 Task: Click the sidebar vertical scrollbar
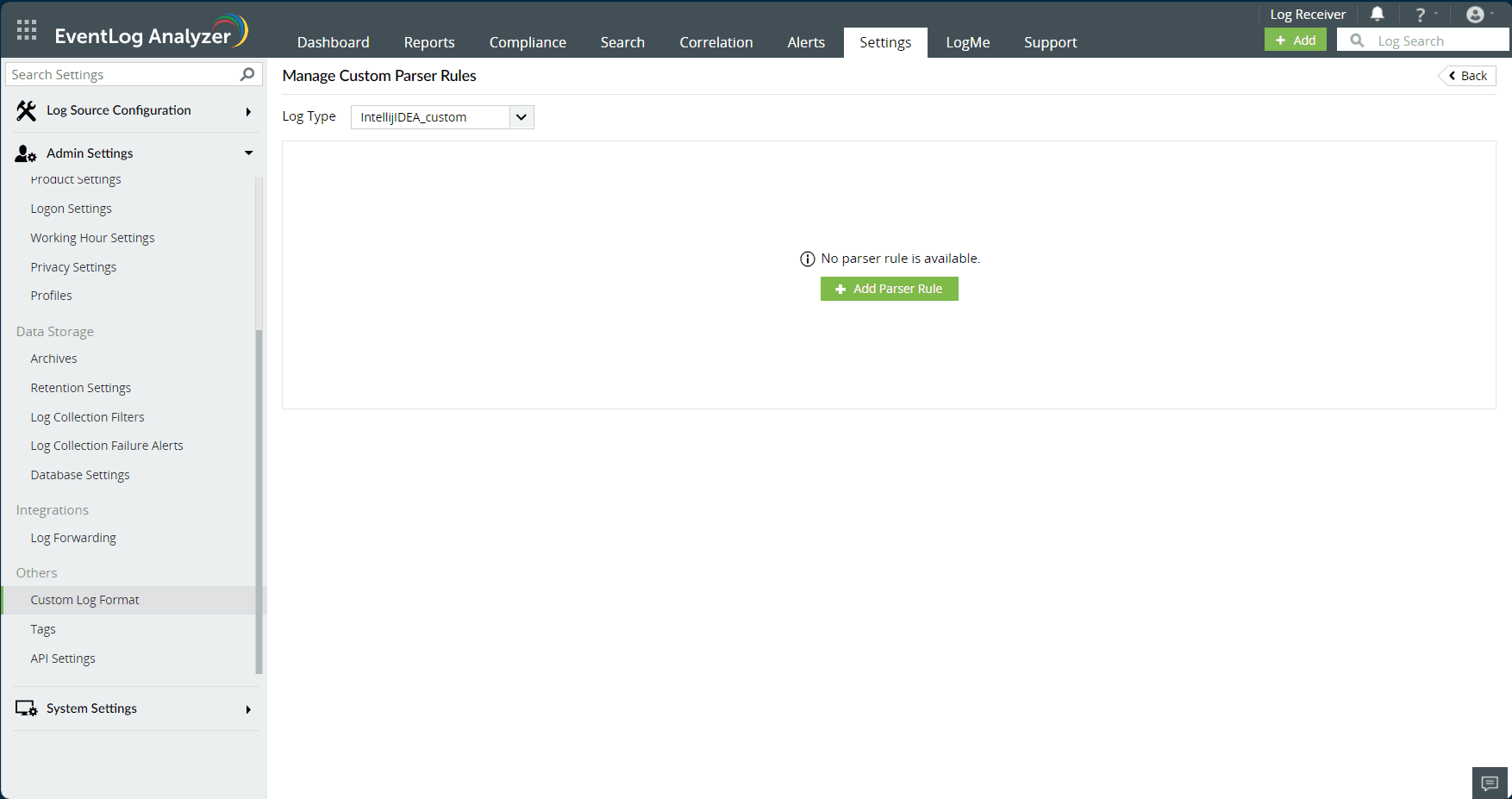[x=259, y=500]
